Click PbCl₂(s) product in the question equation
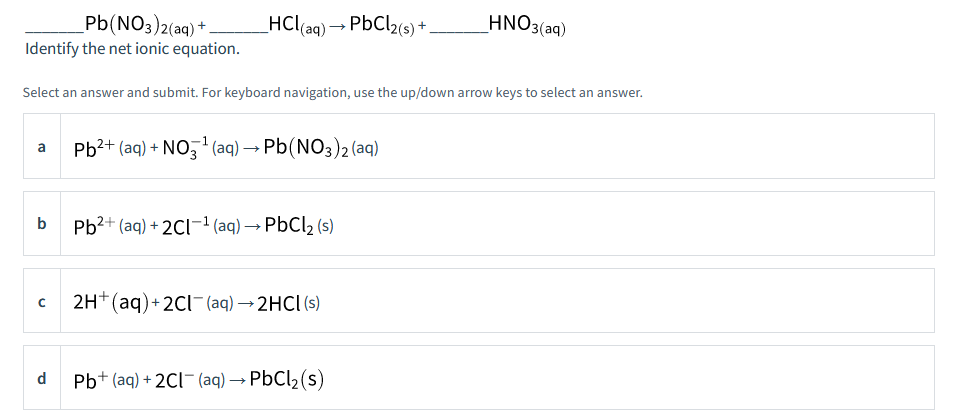The width and height of the screenshot is (955, 417). pyautogui.click(x=382, y=26)
